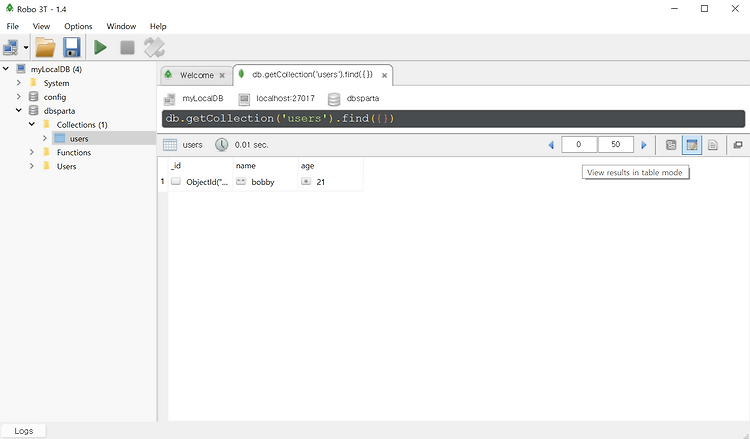Viewport: 750px width, 439px height.
Task: Click the Connect toolbar icon
Action: [x=11, y=47]
